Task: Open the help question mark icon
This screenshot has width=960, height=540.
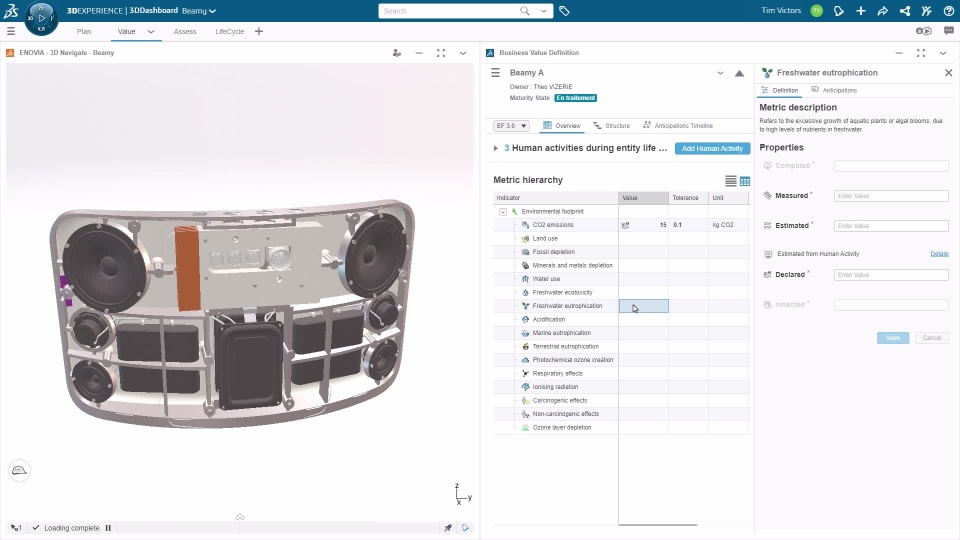Action: tap(948, 11)
